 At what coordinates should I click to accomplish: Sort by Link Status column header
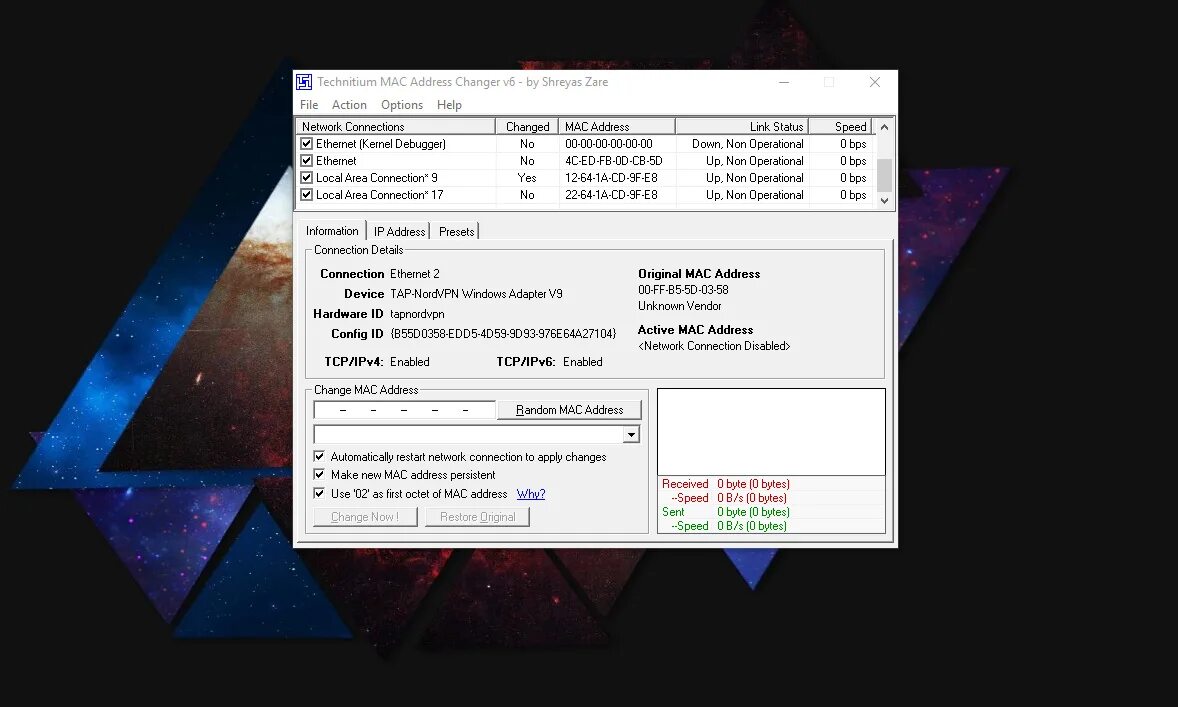(742, 126)
